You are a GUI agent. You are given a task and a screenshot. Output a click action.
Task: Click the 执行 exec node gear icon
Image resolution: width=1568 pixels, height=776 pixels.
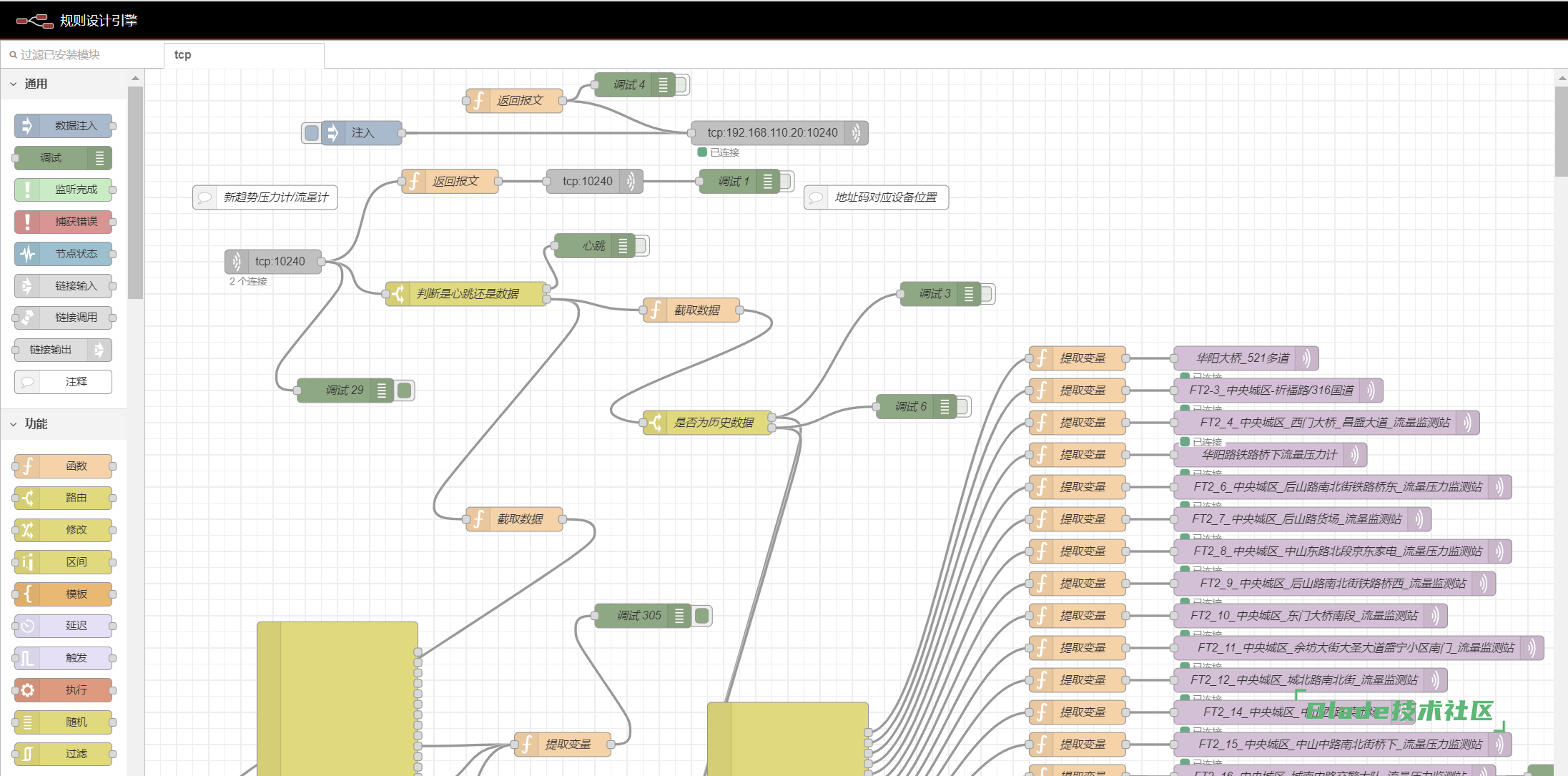click(x=27, y=690)
